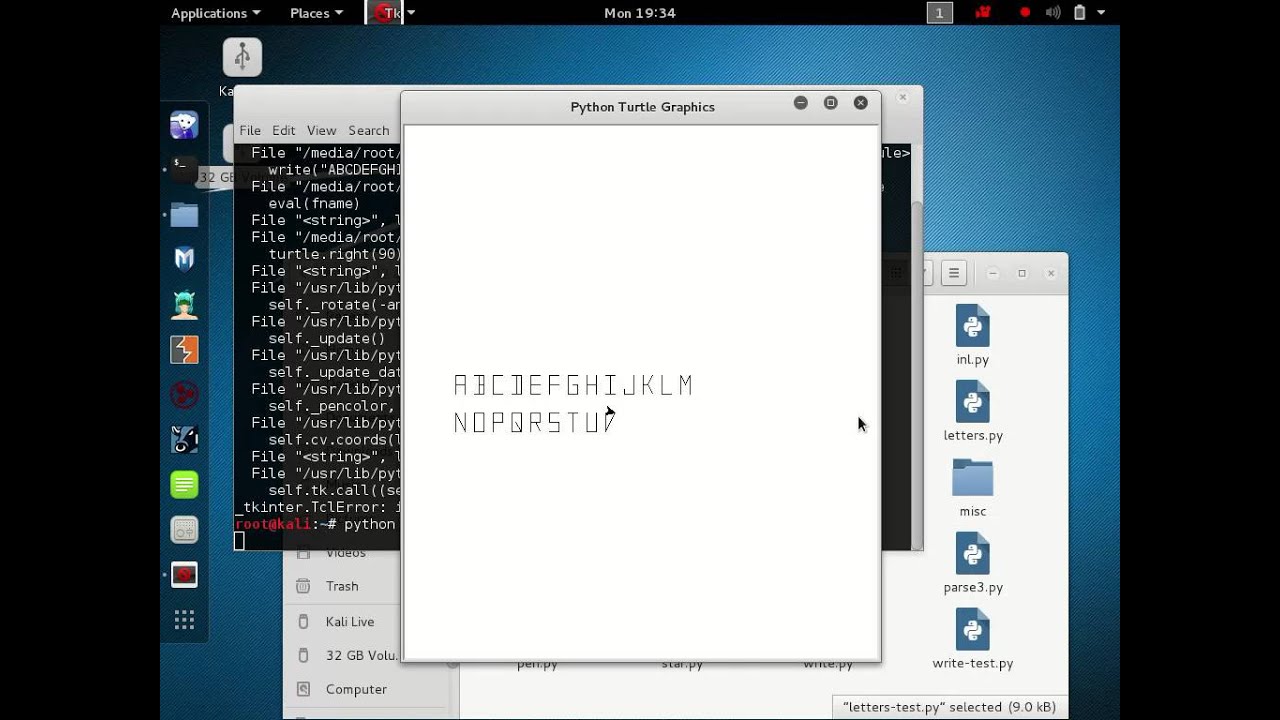Viewport: 1280px width, 720px height.
Task: Open Trash in file manager sidebar
Action: point(341,586)
